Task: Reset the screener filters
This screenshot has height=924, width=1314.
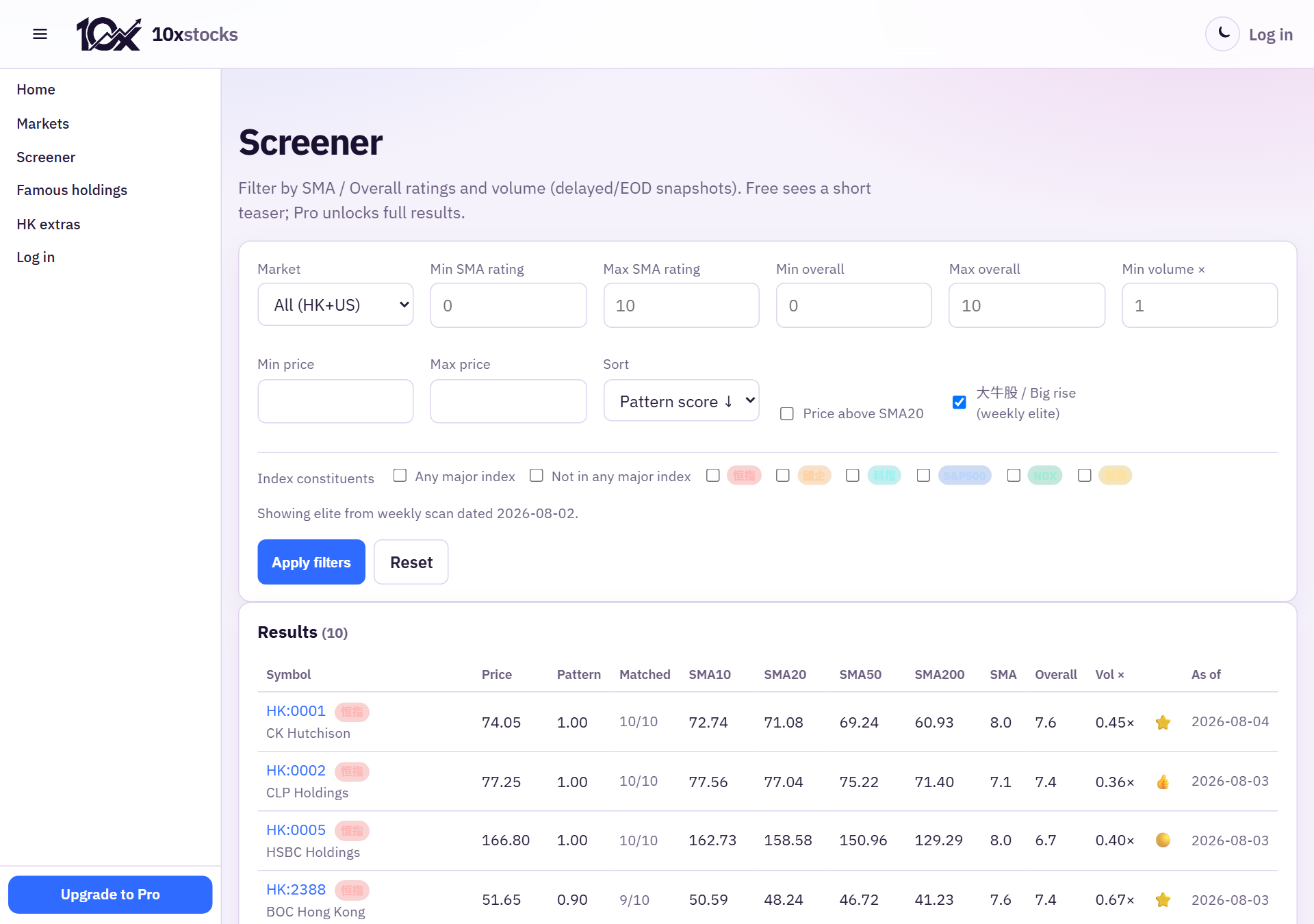Action: coord(411,562)
